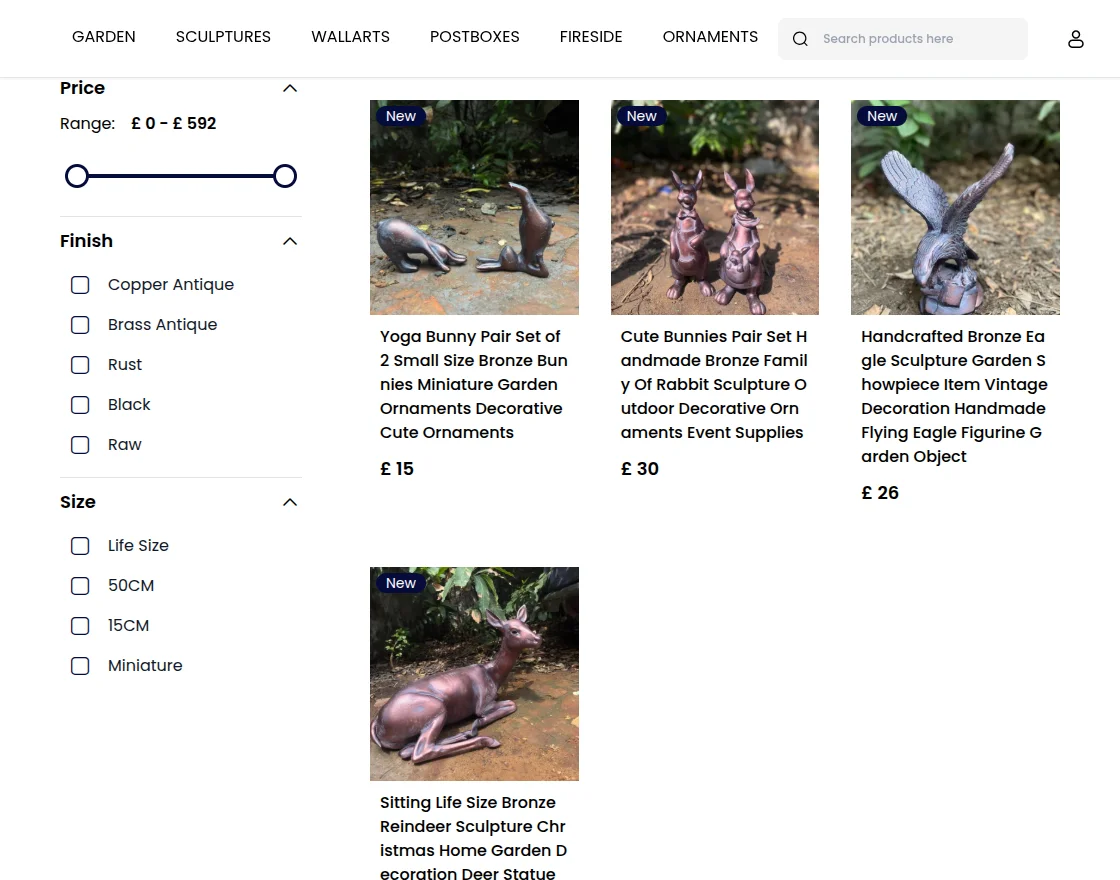
Task: Collapse the Finish filter section
Action: click(x=290, y=241)
